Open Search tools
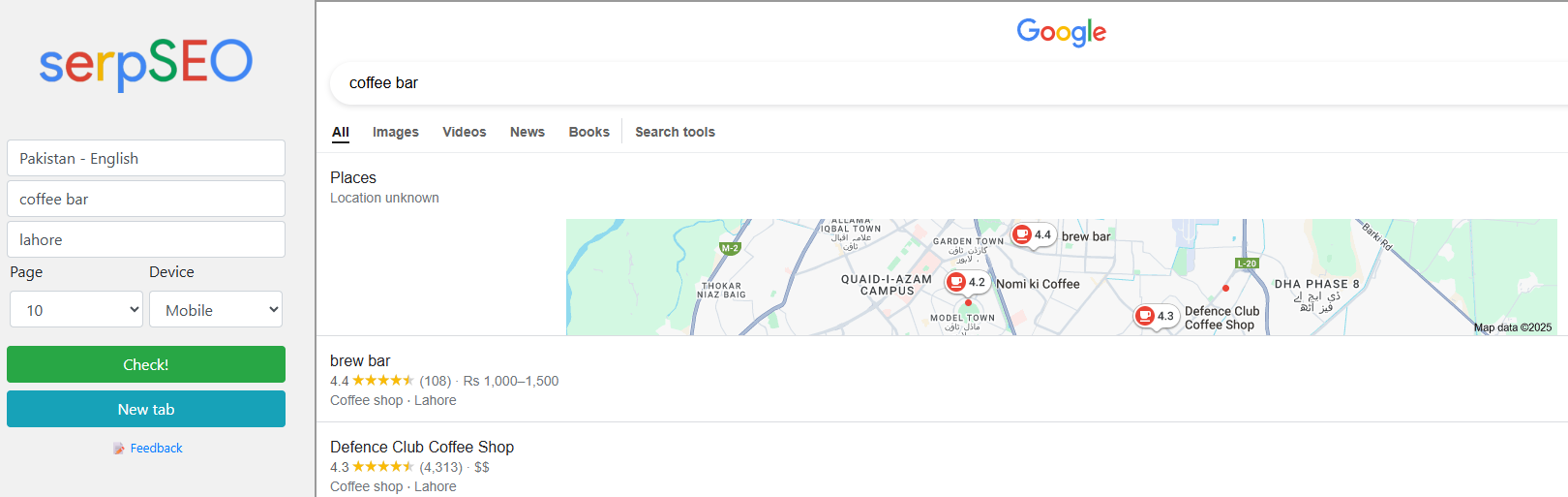This screenshot has height=497, width=1568. 675,133
